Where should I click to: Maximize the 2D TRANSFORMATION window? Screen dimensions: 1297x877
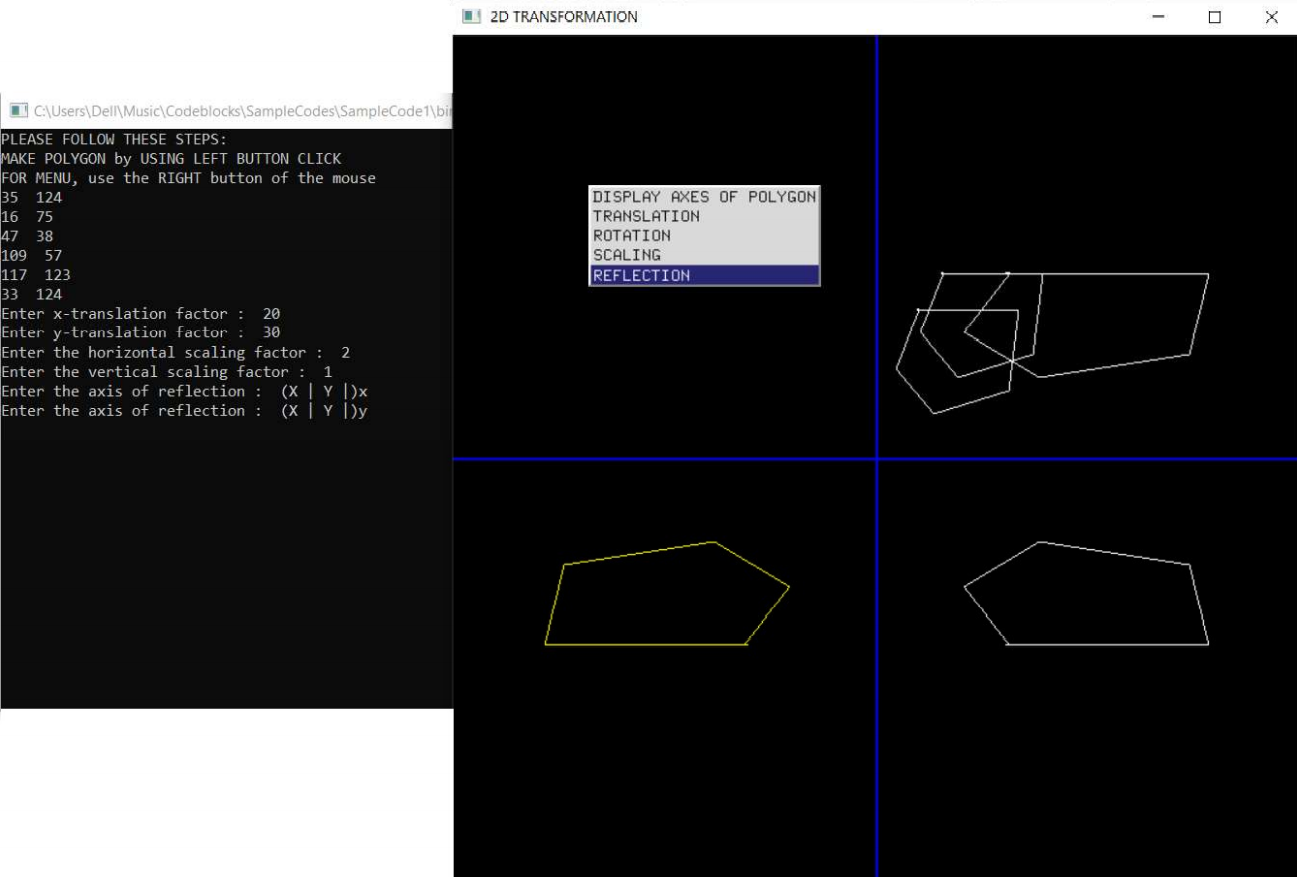point(1214,17)
